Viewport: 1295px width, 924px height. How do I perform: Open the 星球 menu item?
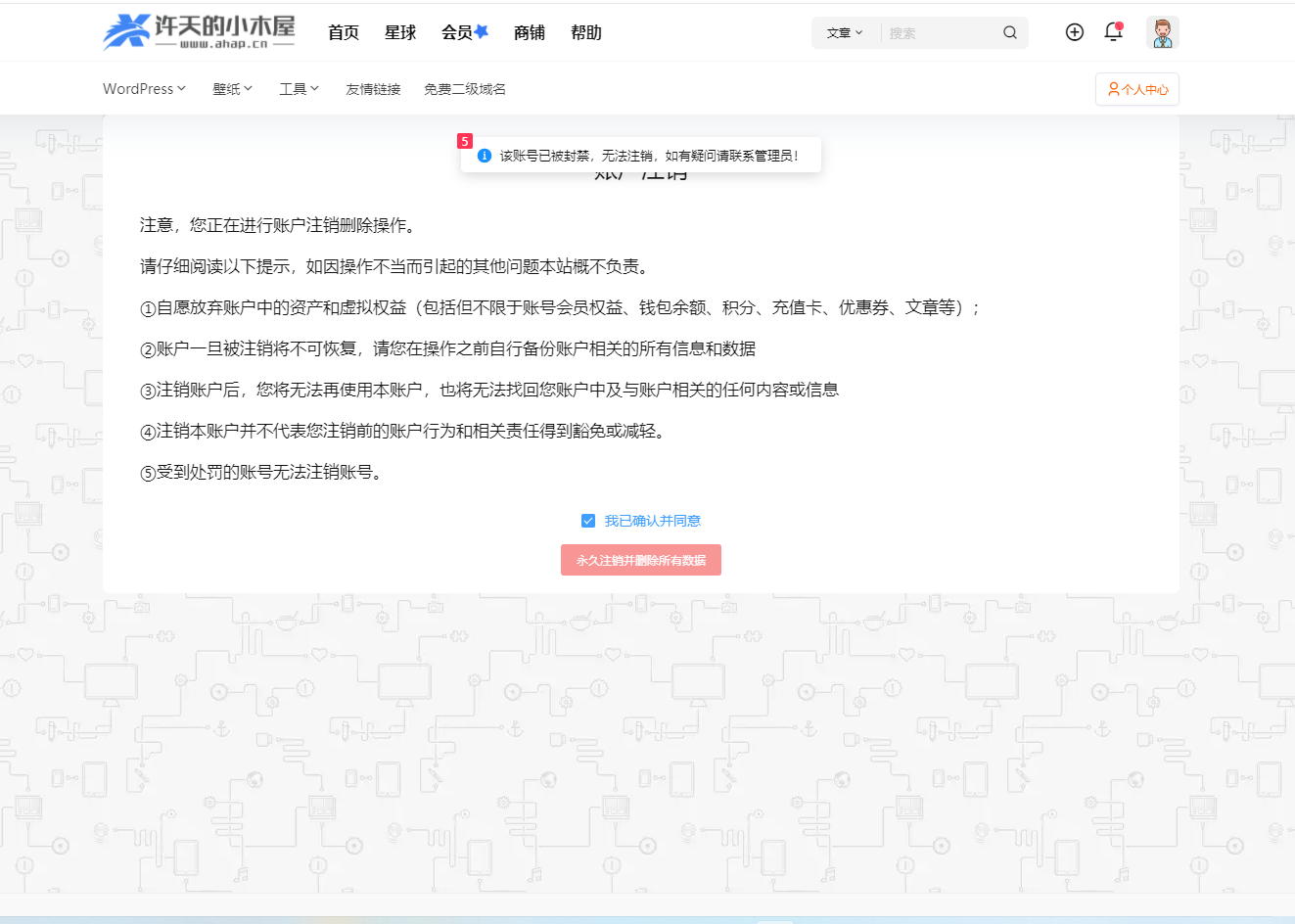(x=400, y=32)
